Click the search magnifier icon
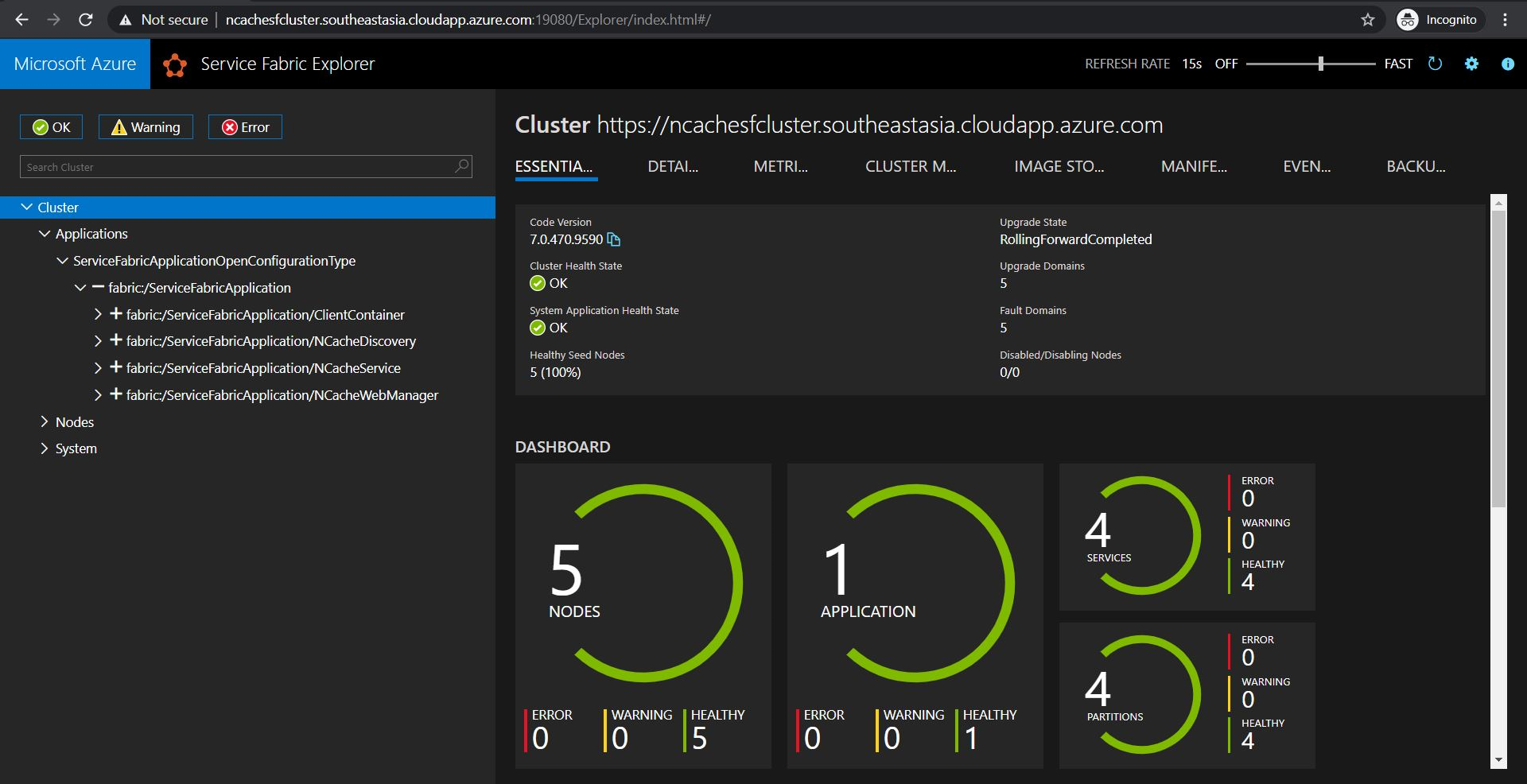The height and width of the screenshot is (784, 1527). click(461, 166)
